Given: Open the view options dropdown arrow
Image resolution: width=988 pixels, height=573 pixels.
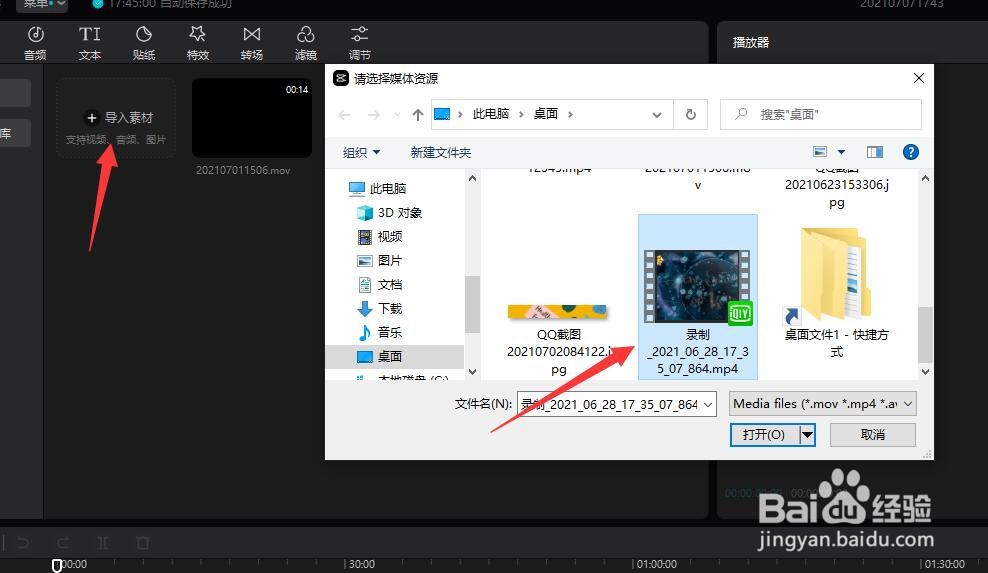Looking at the screenshot, I should [x=841, y=152].
